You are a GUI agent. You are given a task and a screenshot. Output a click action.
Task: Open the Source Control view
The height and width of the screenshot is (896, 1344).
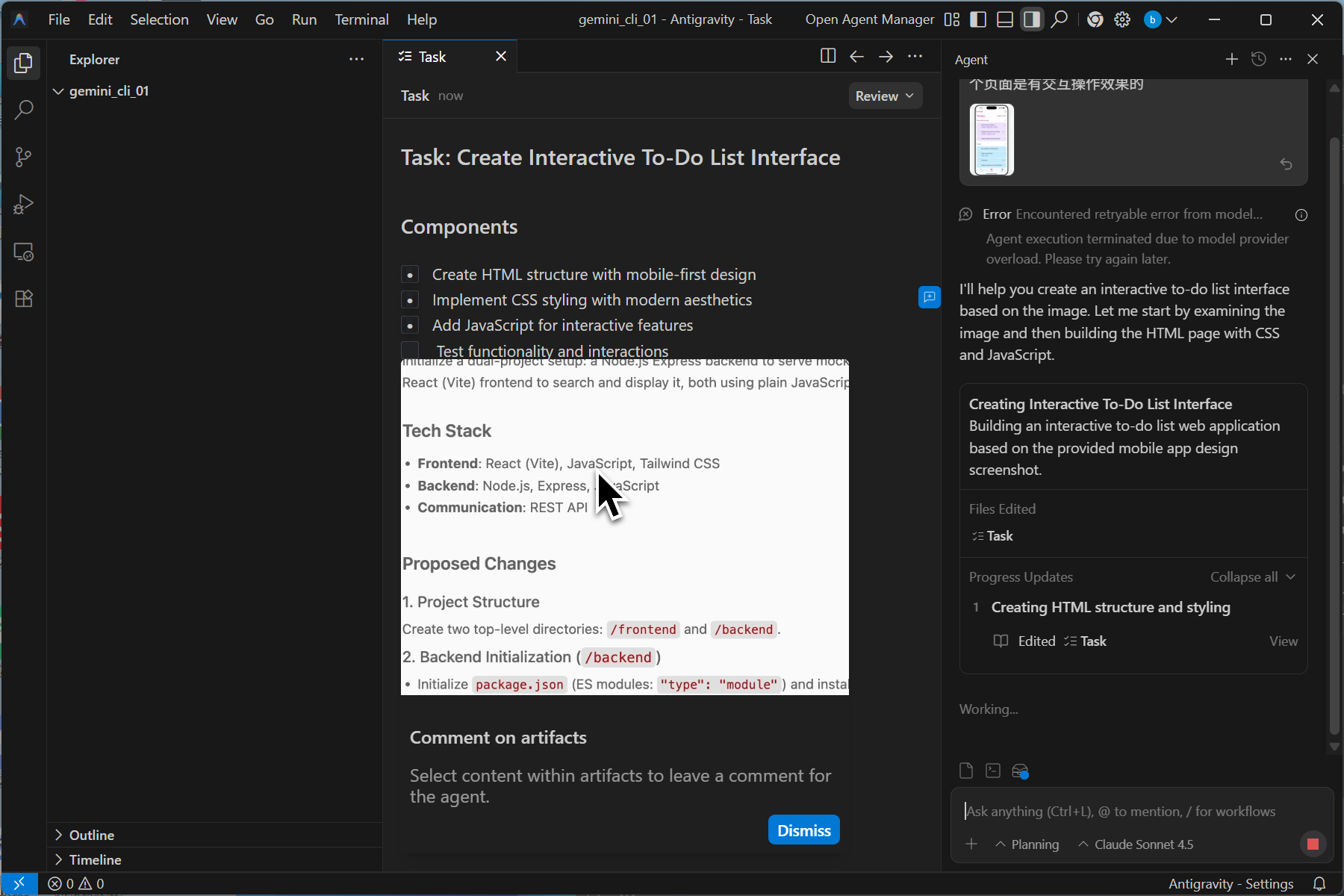[x=24, y=158]
